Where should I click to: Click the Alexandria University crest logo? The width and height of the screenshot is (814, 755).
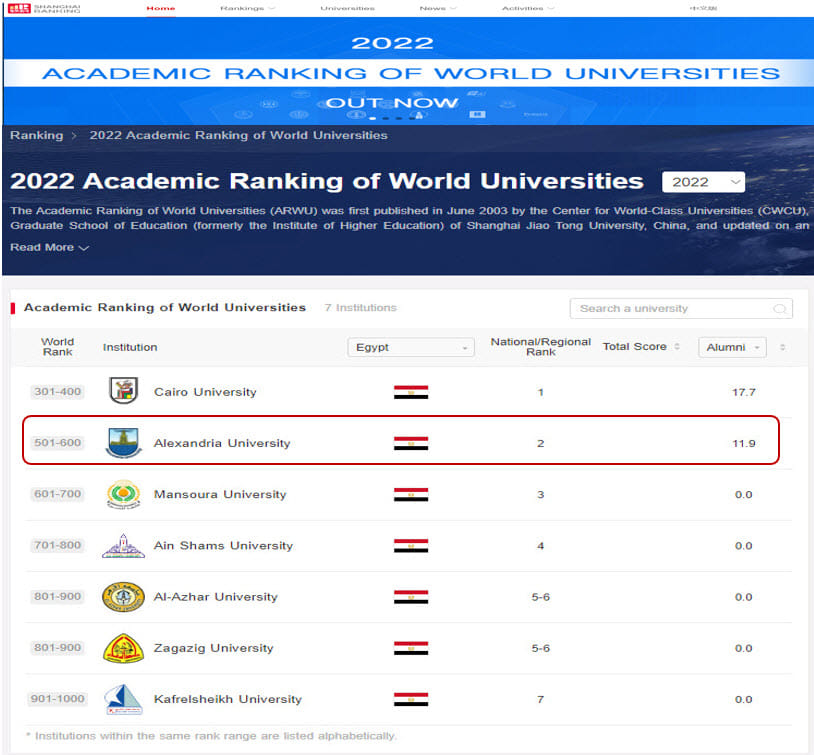pos(123,442)
